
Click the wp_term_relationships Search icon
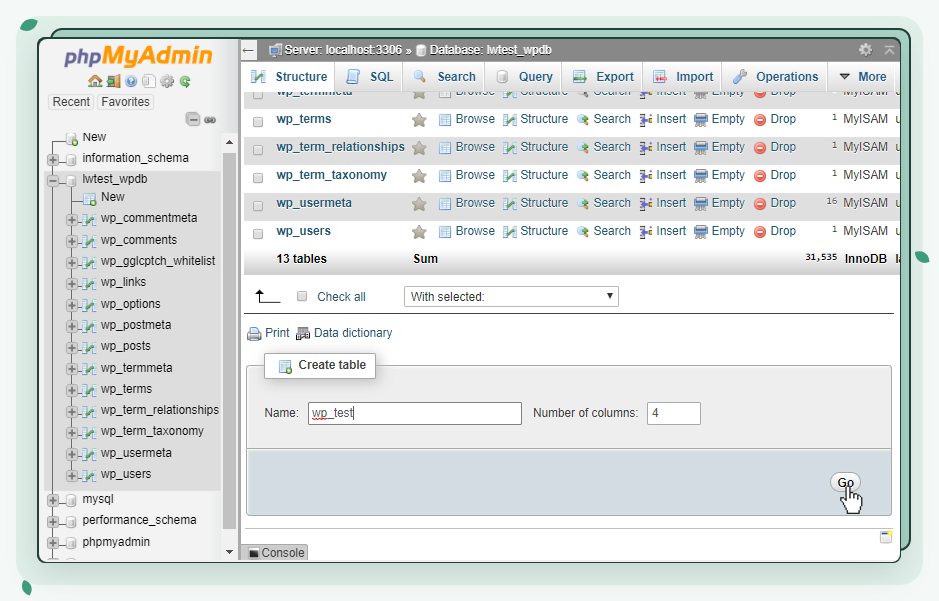point(583,148)
